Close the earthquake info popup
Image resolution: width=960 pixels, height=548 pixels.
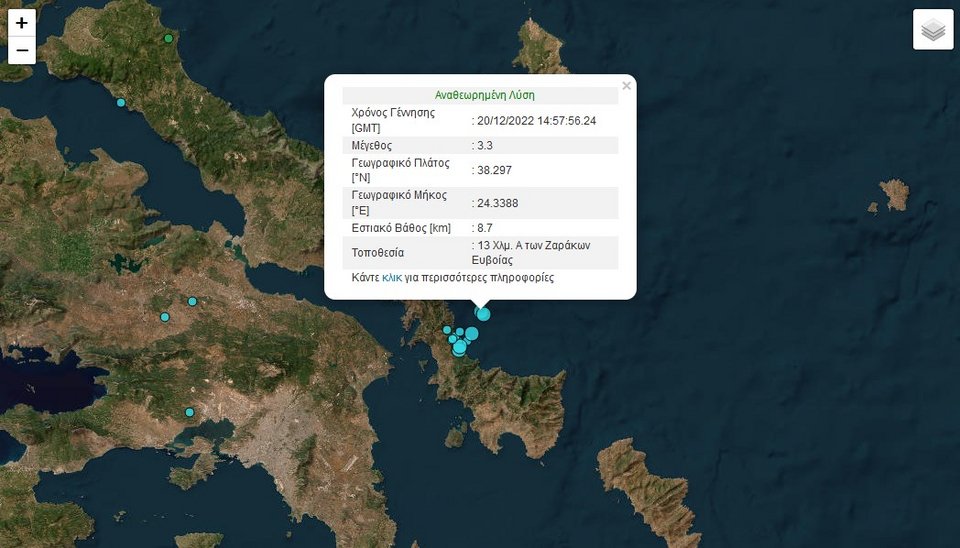pyautogui.click(x=626, y=86)
